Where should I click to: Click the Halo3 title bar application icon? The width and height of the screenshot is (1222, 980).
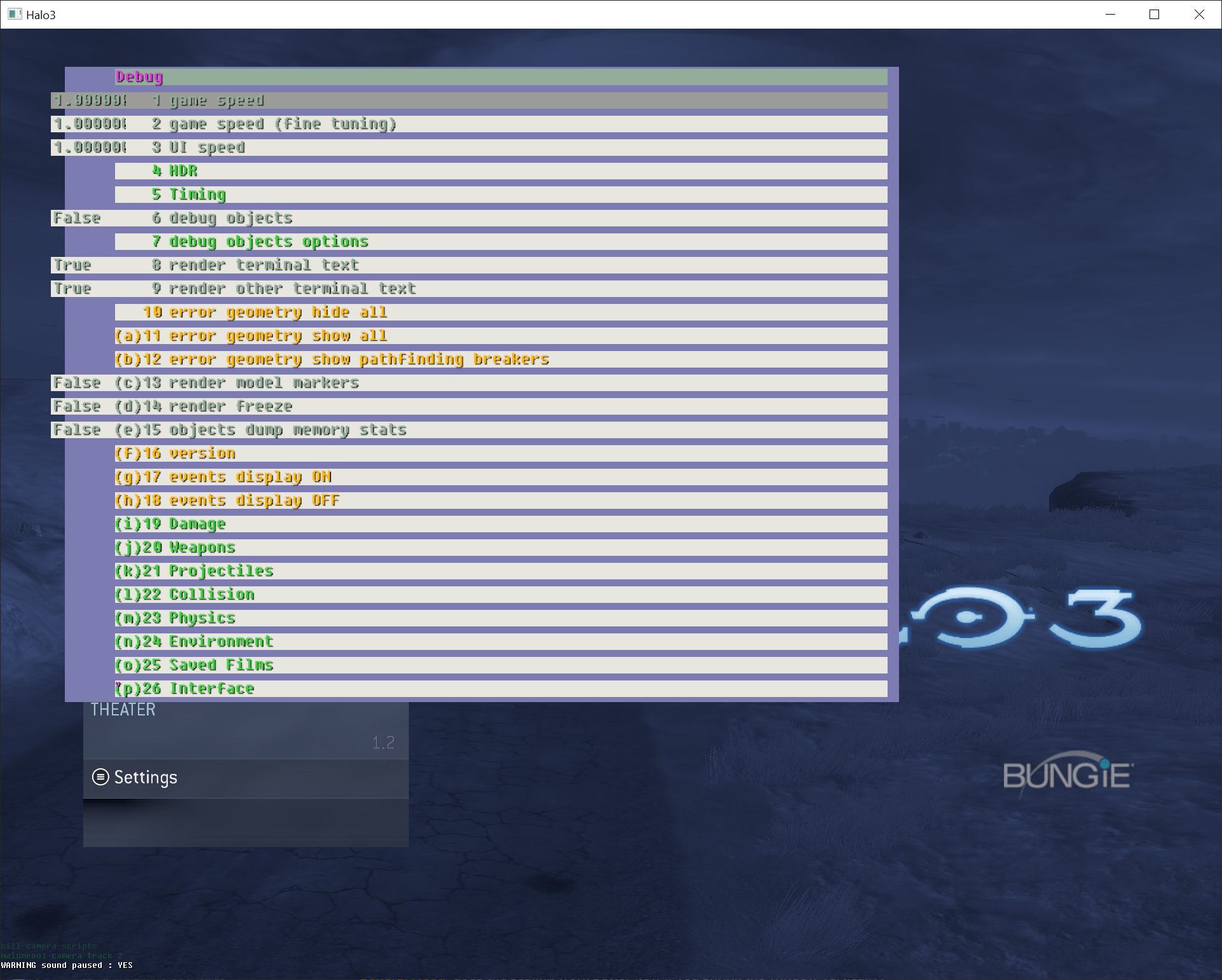click(14, 14)
